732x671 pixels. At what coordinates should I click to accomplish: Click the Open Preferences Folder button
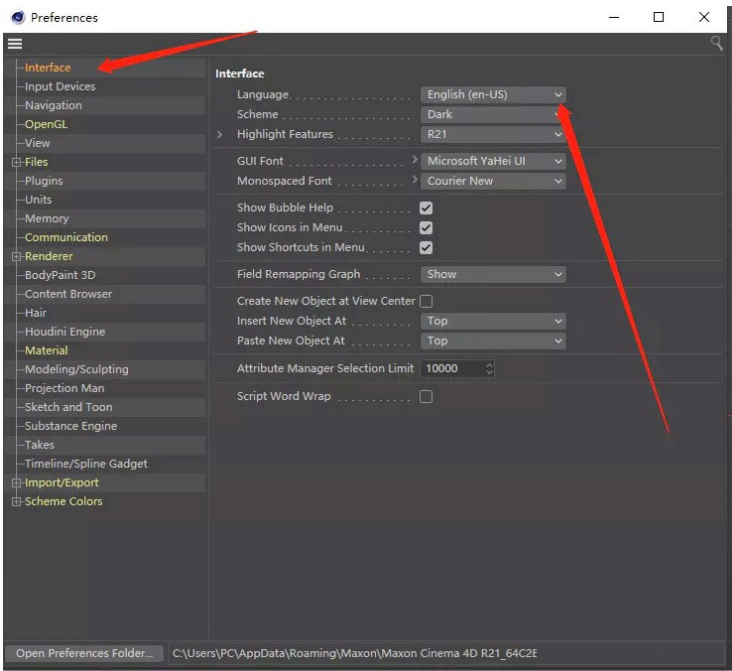tap(84, 653)
